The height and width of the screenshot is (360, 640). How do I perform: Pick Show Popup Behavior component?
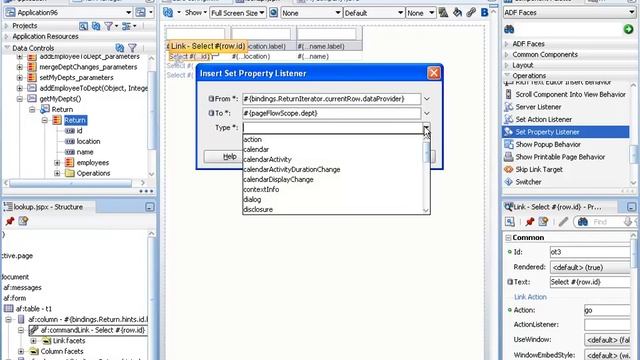coord(547,144)
